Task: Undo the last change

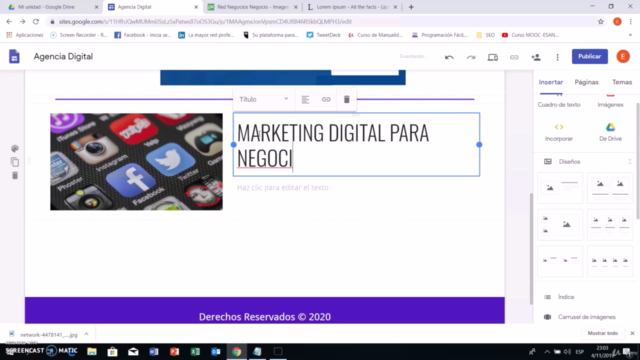Action: [449, 57]
